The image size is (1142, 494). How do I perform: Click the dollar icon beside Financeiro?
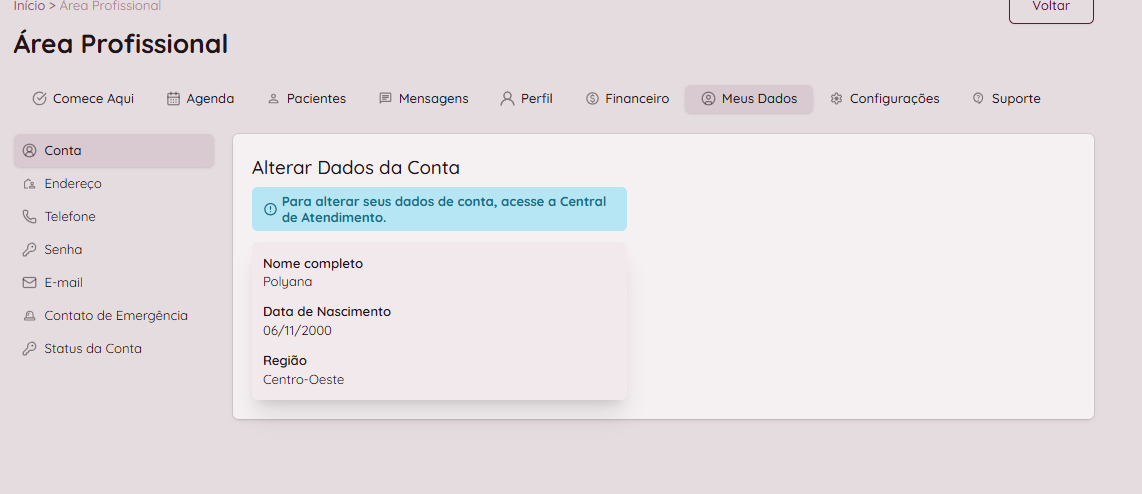(592, 99)
